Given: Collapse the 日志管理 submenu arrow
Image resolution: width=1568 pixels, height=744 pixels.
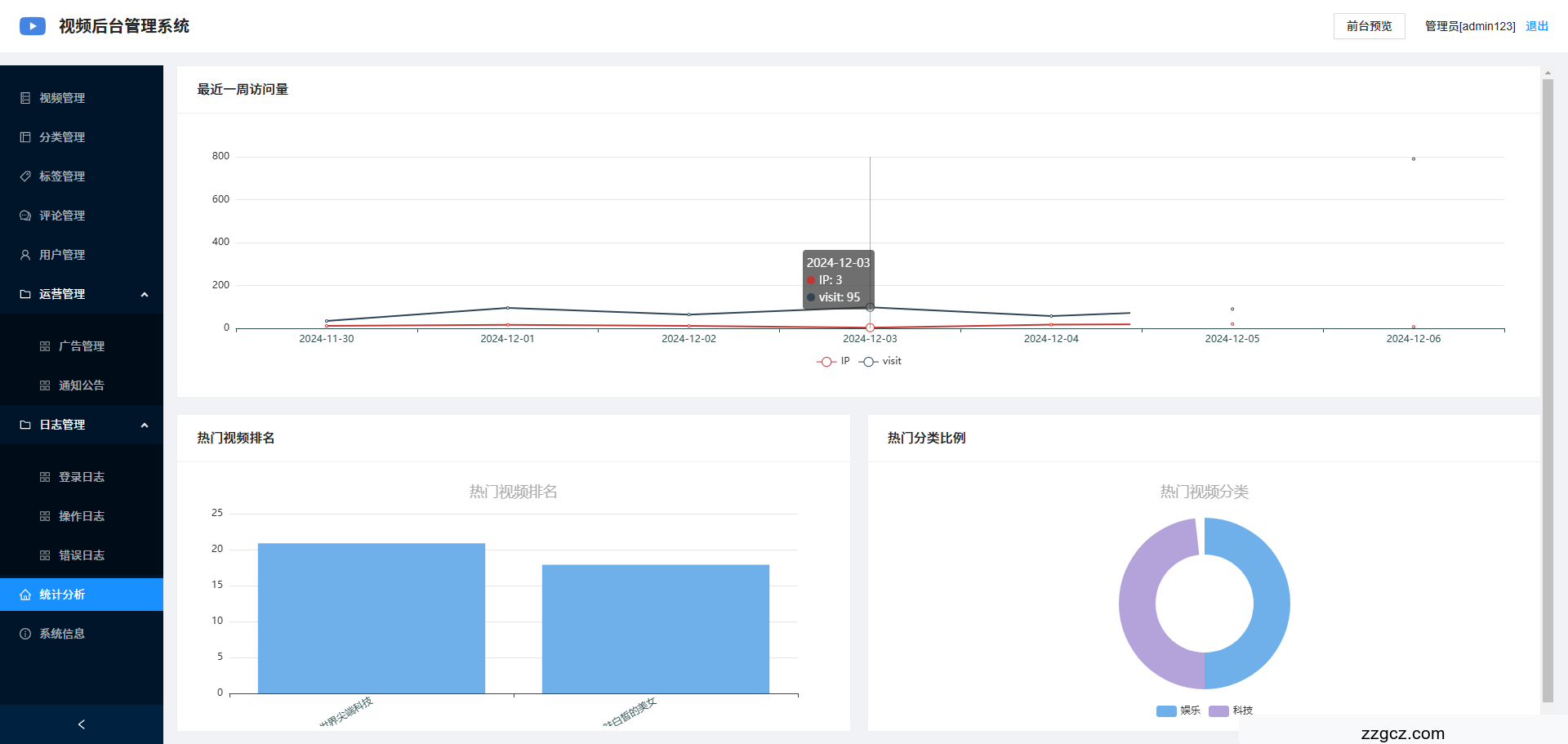Looking at the screenshot, I should (145, 425).
